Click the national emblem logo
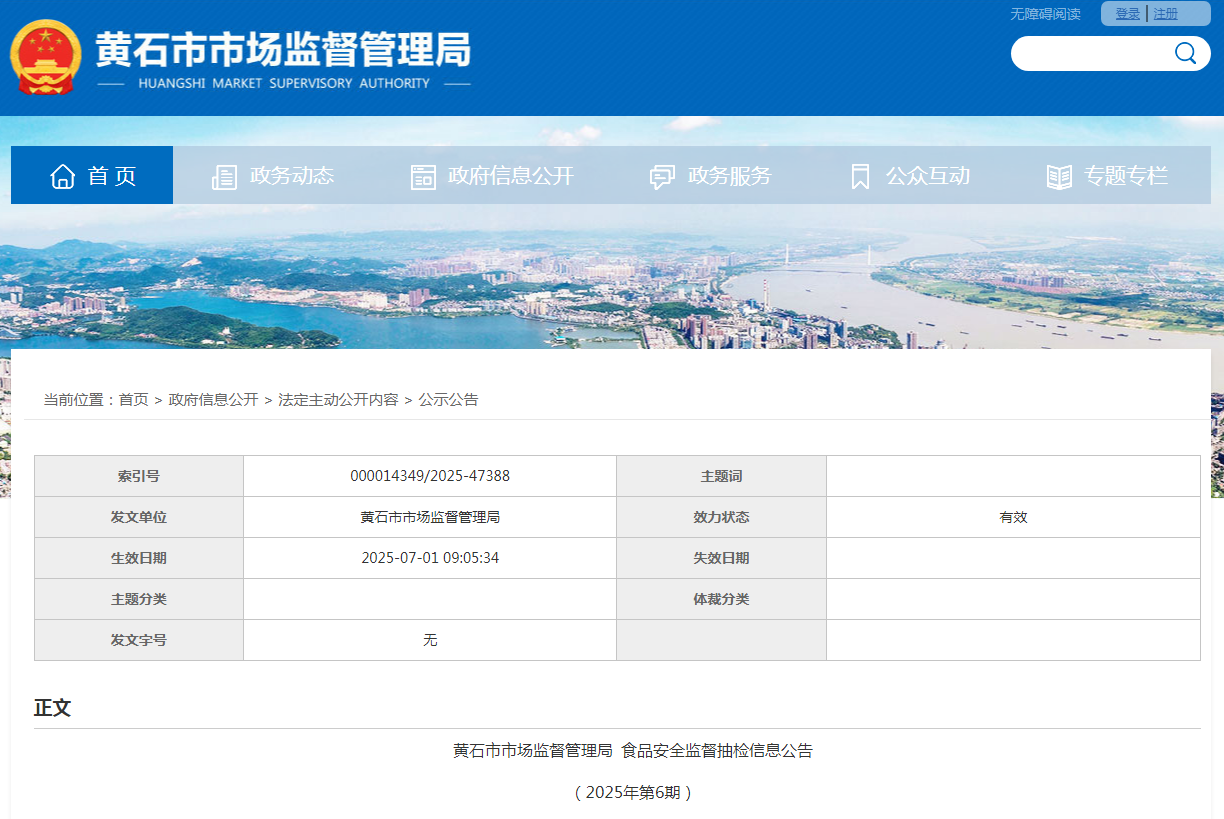Viewport: 1224px width, 819px height. (46, 57)
